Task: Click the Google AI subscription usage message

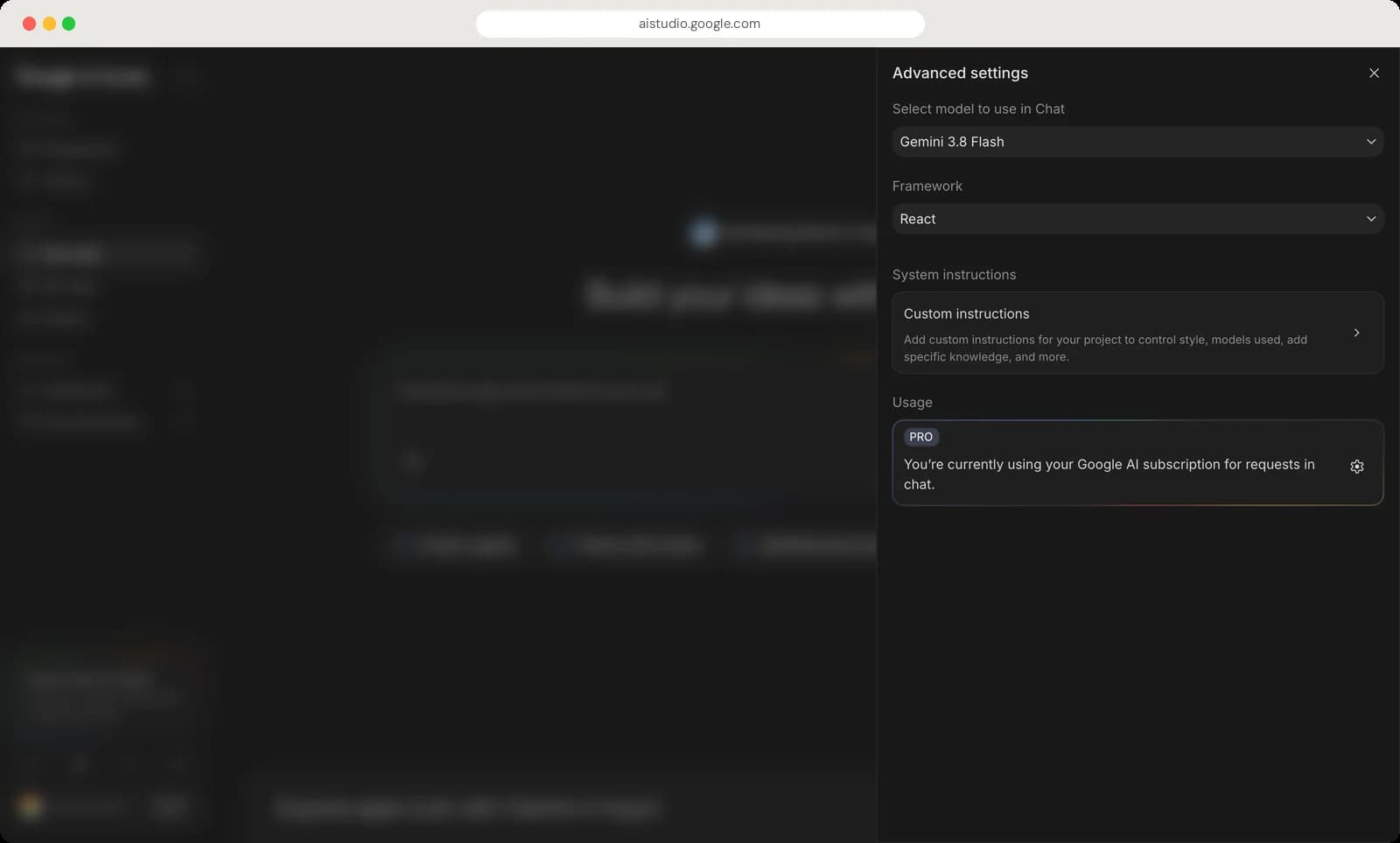Action: (x=1109, y=474)
